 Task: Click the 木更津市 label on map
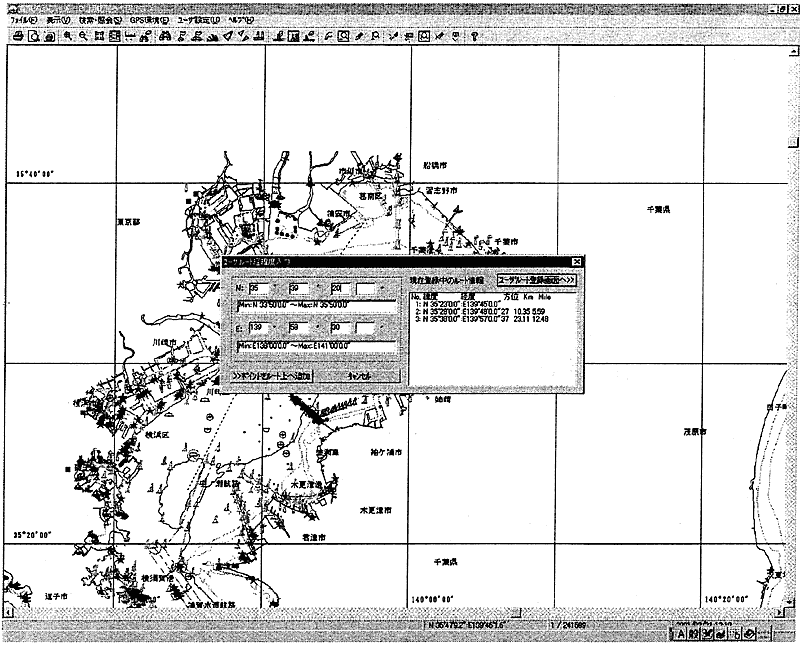[376, 510]
